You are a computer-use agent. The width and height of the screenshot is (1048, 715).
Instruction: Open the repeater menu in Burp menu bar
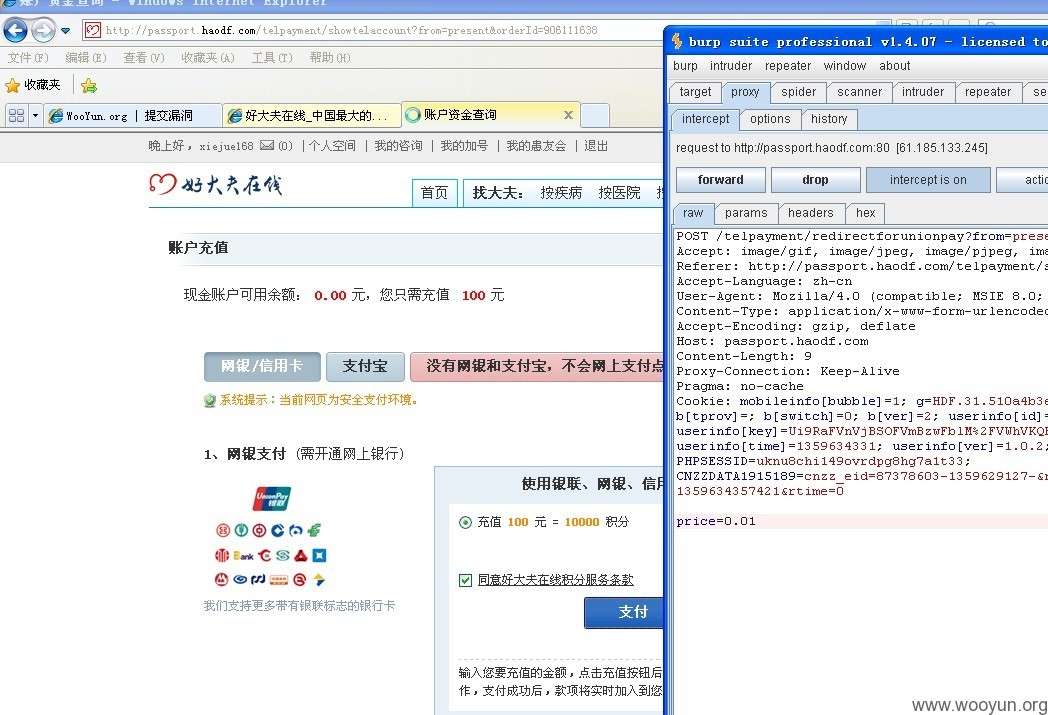(x=788, y=65)
